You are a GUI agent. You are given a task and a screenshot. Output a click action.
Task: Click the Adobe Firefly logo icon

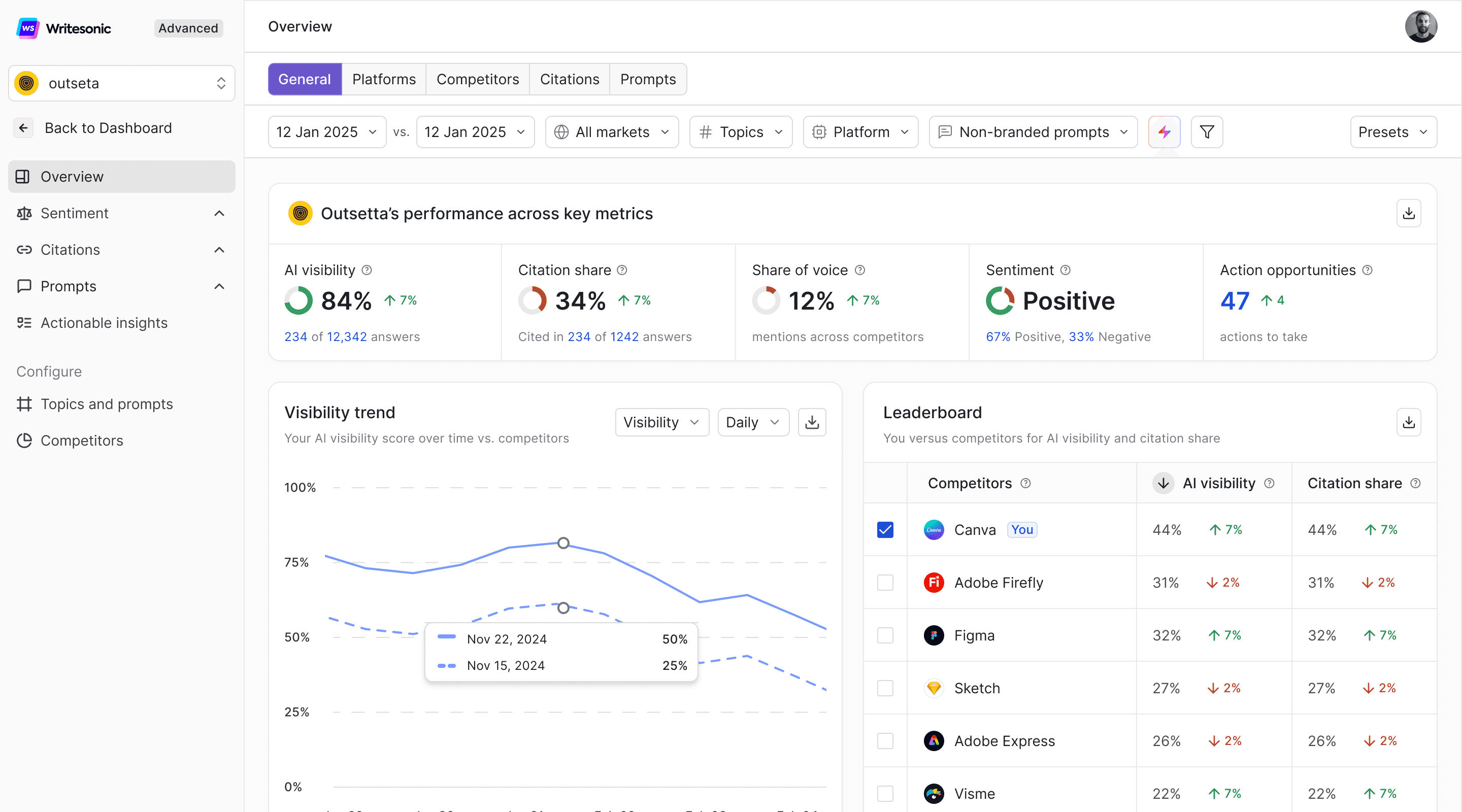tap(934, 583)
